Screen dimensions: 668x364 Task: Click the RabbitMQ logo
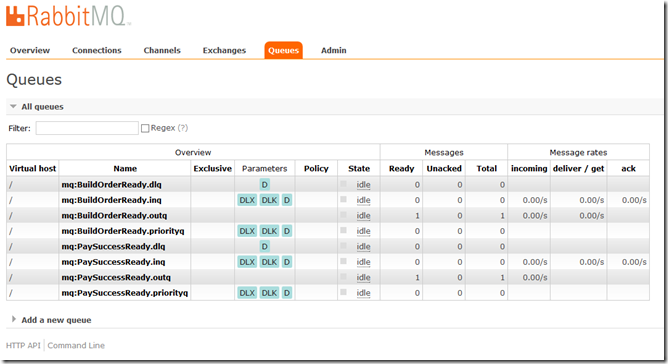(x=68, y=16)
